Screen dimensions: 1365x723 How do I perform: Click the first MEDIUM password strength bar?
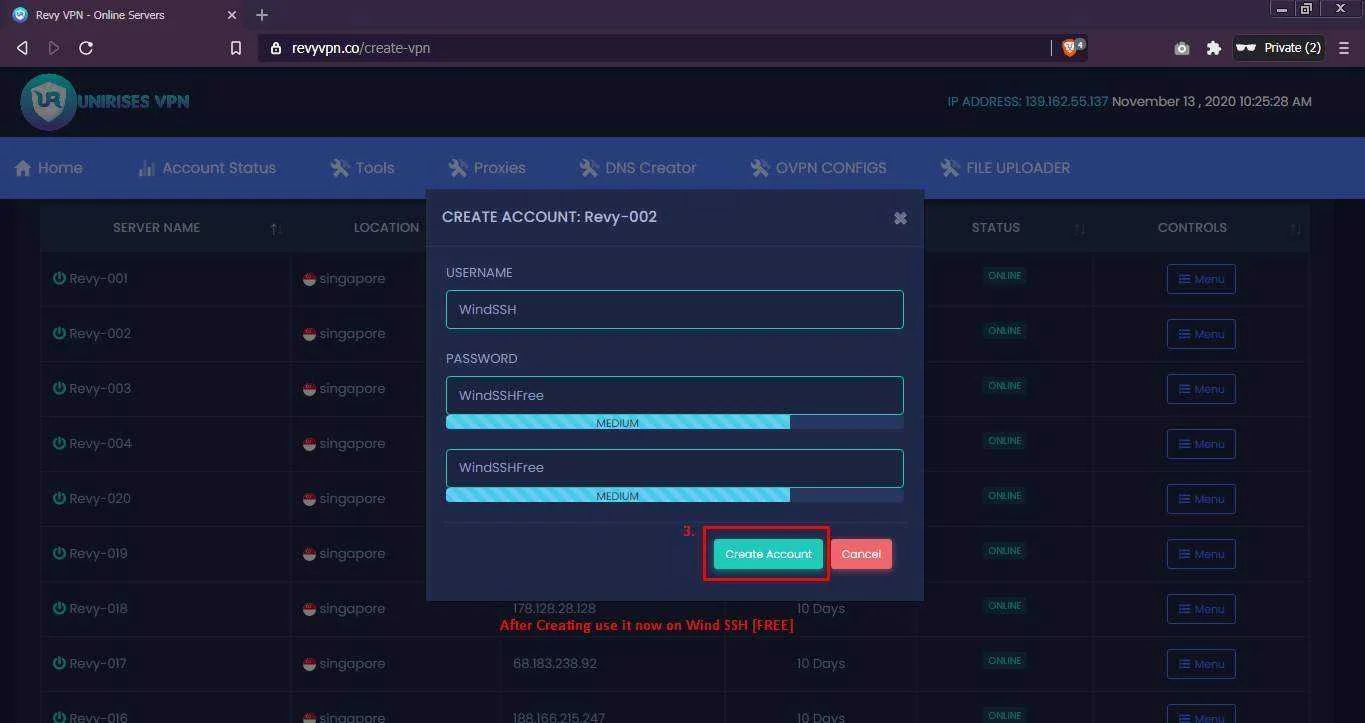[675, 423]
